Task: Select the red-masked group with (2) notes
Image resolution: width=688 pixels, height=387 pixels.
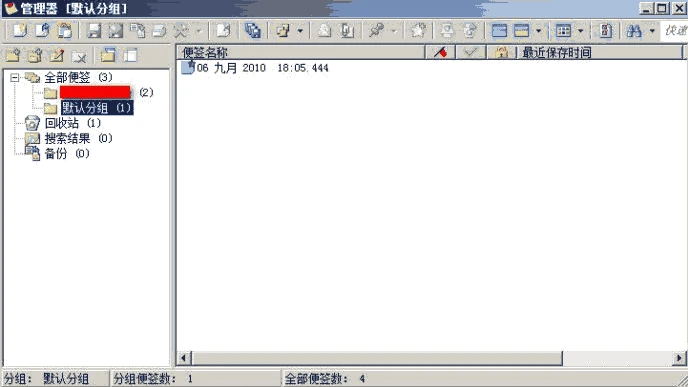Action: point(107,93)
